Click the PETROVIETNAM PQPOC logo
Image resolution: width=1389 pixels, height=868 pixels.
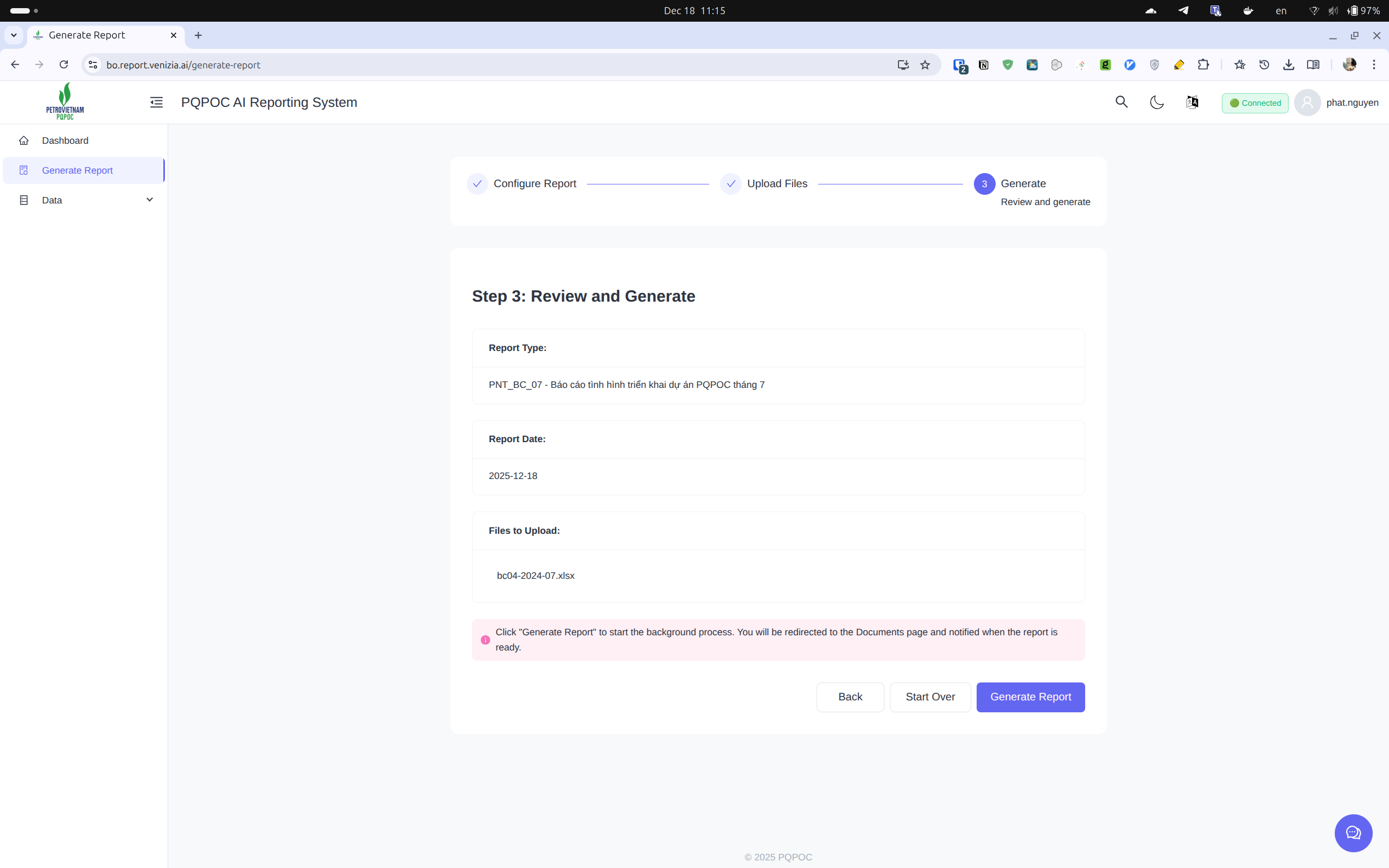(64, 101)
